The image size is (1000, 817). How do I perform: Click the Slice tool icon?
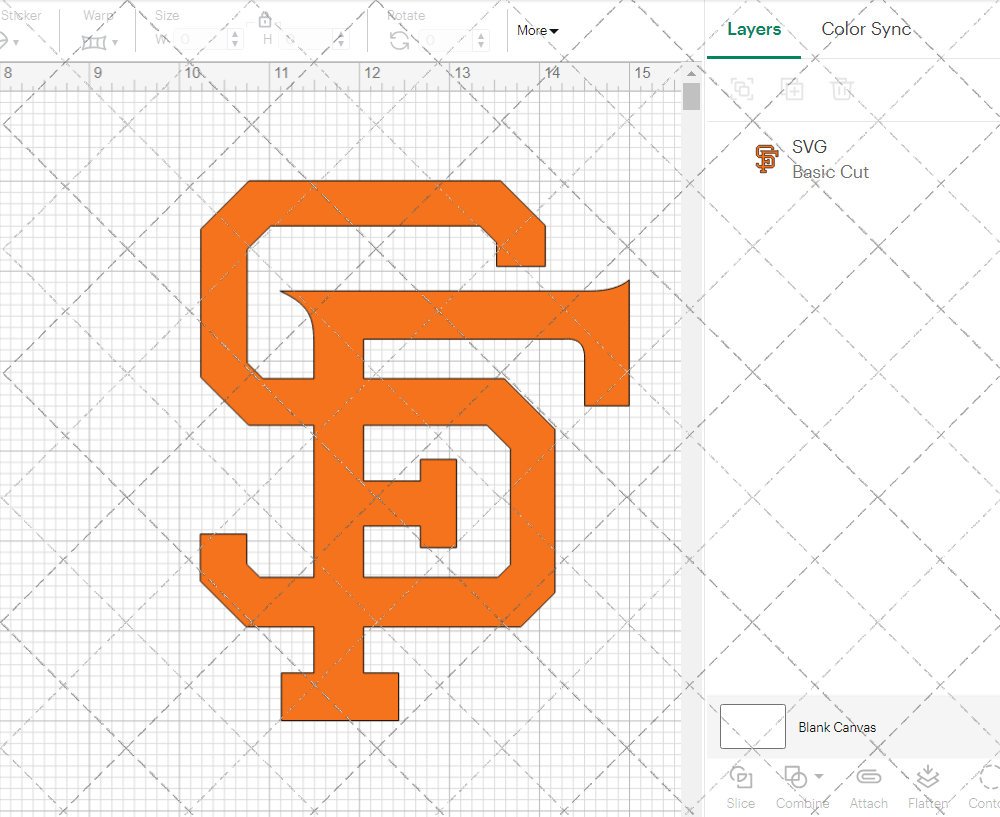pyautogui.click(x=741, y=778)
